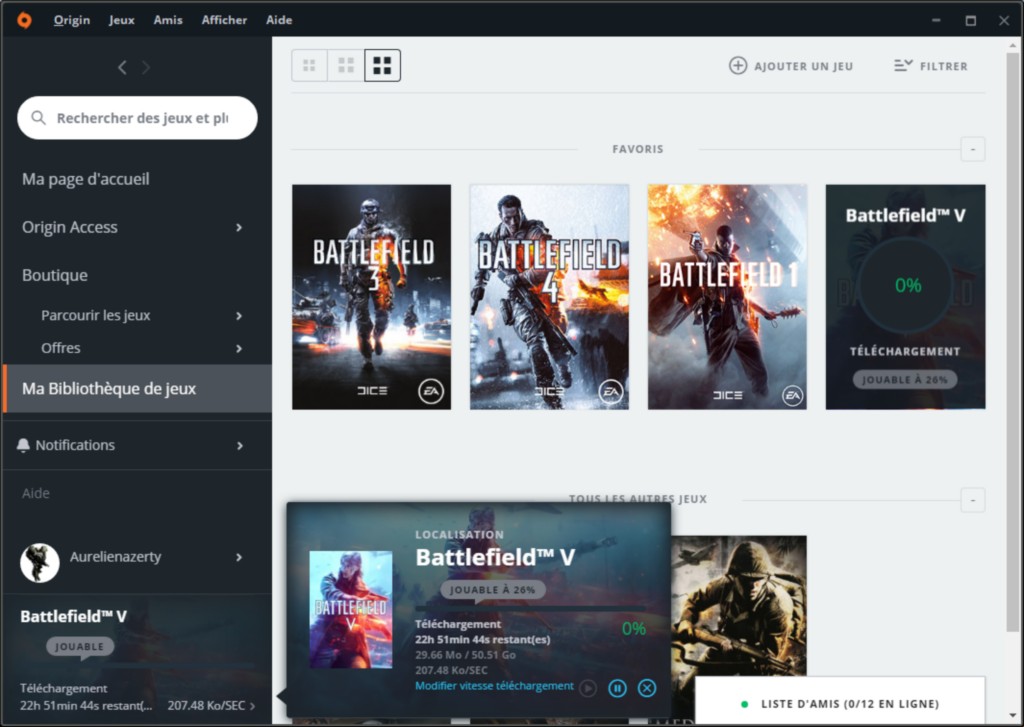Click Ajouter un jeu button

point(791,66)
